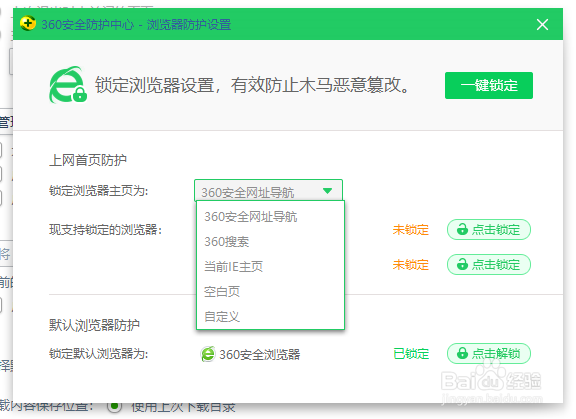Choose 空白页 option in dropdown
Viewport: 576px width, 419px height.
pyautogui.click(x=270, y=292)
